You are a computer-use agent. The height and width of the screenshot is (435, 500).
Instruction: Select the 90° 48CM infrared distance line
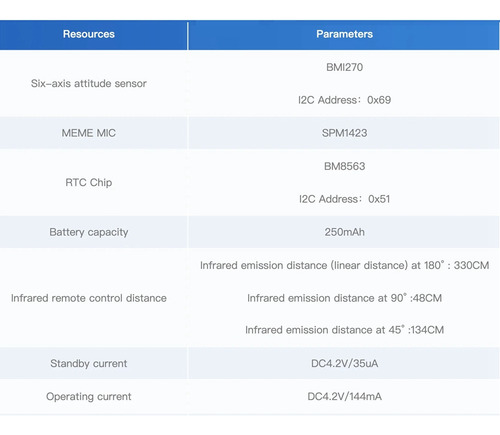tap(344, 298)
